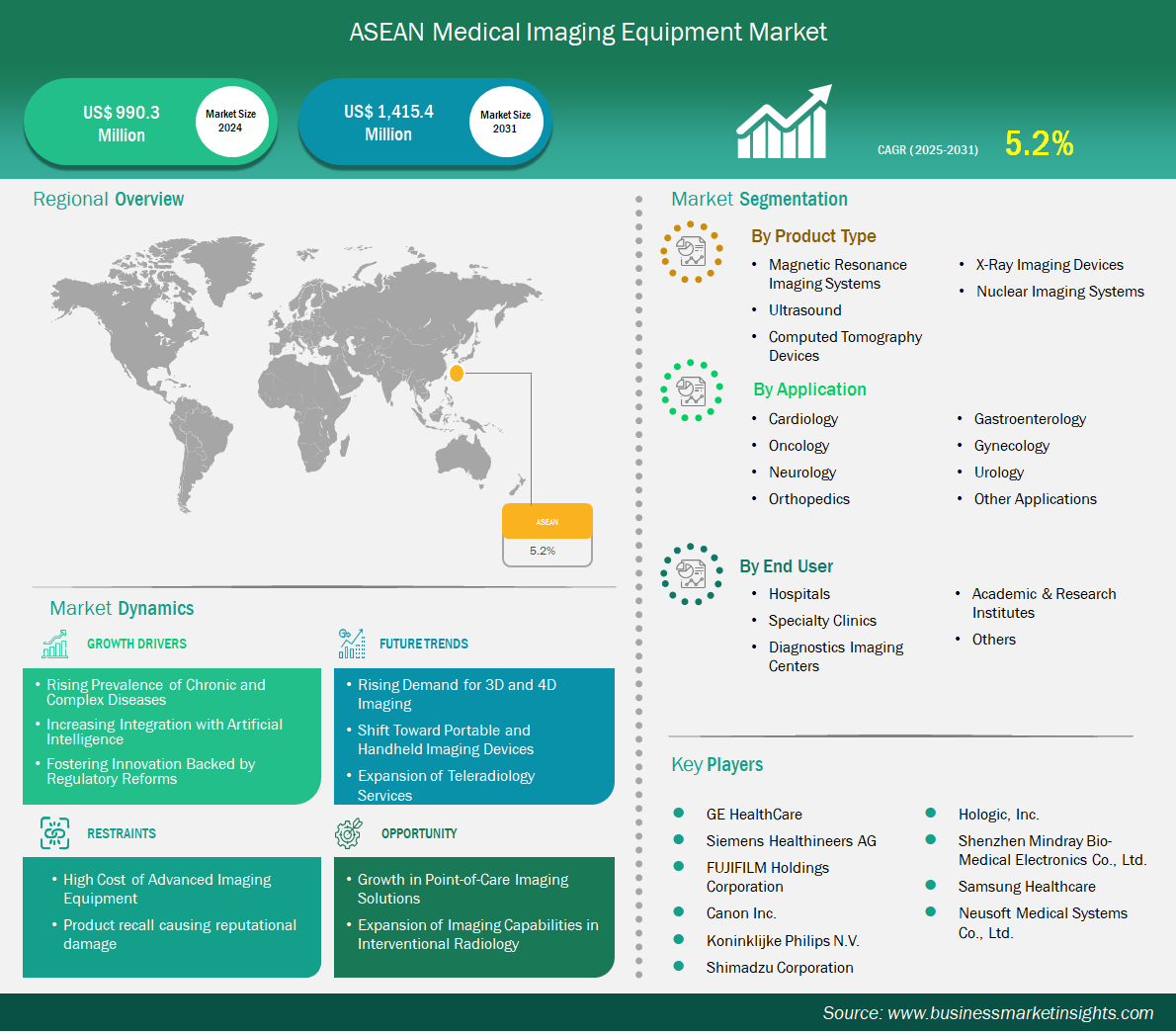Click the Gynecology application item
This screenshot has height=1035, width=1176.
[1011, 446]
